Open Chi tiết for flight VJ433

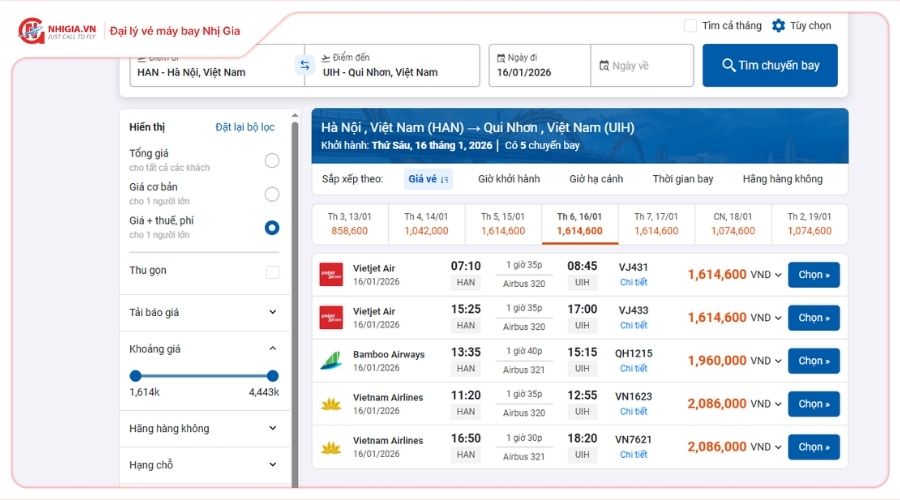coord(633,325)
